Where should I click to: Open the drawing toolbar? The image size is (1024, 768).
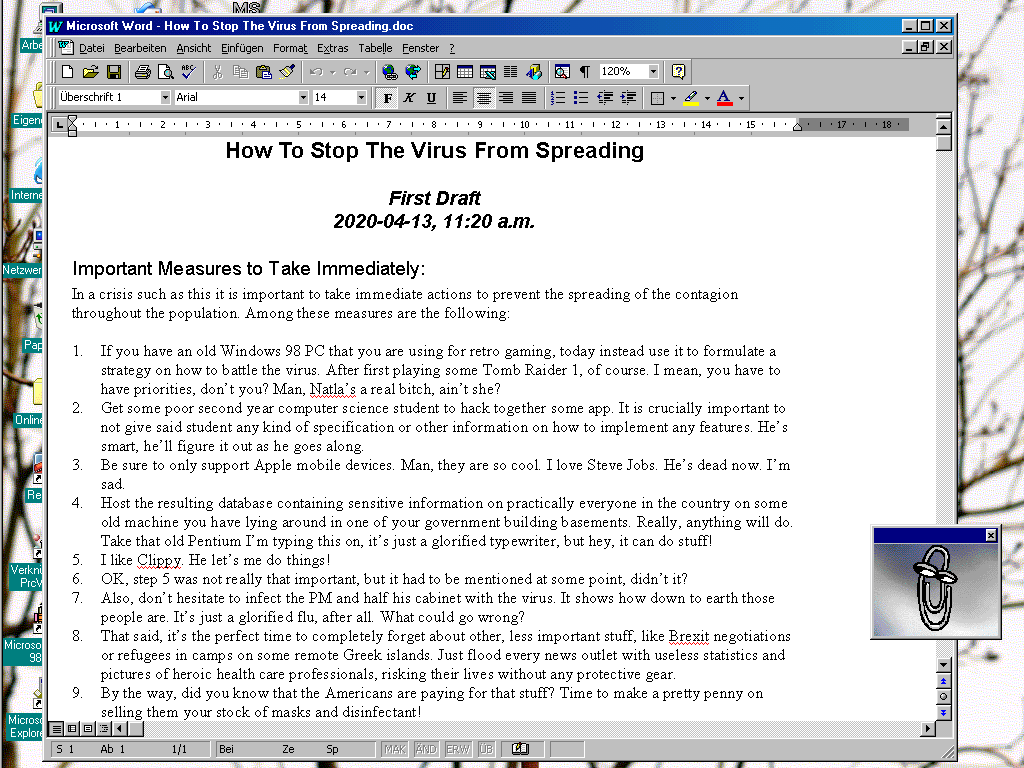pos(534,72)
